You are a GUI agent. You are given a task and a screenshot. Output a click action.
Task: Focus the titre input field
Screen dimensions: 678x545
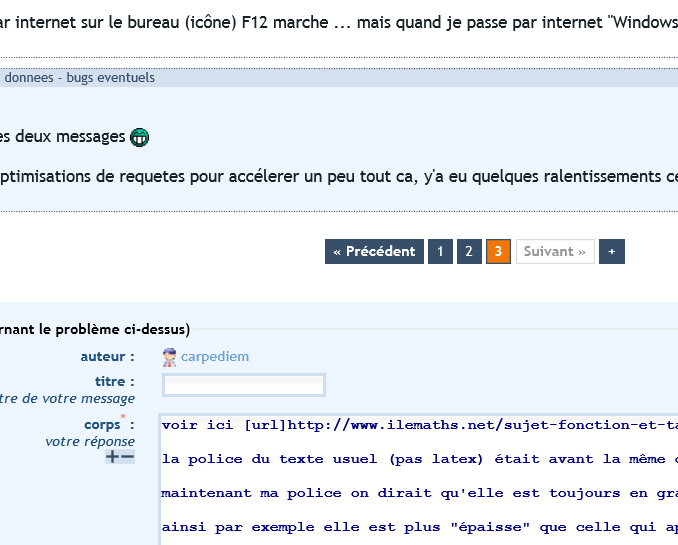point(244,385)
